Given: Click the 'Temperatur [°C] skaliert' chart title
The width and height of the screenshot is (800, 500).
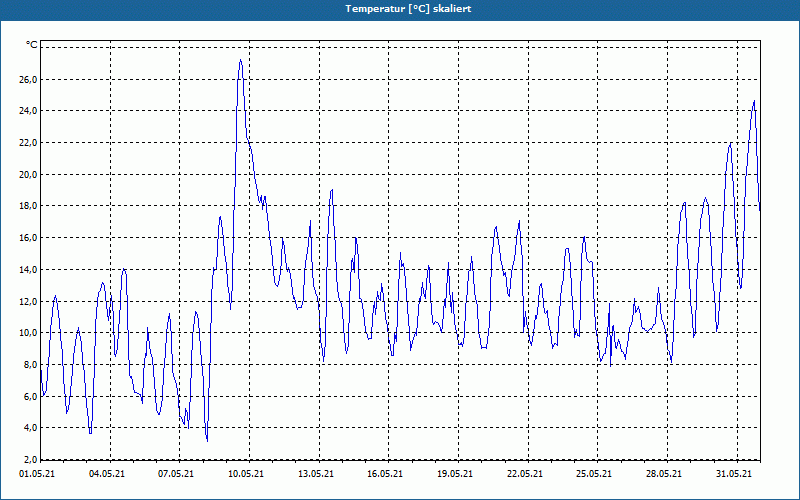Looking at the screenshot, I should [x=408, y=9].
